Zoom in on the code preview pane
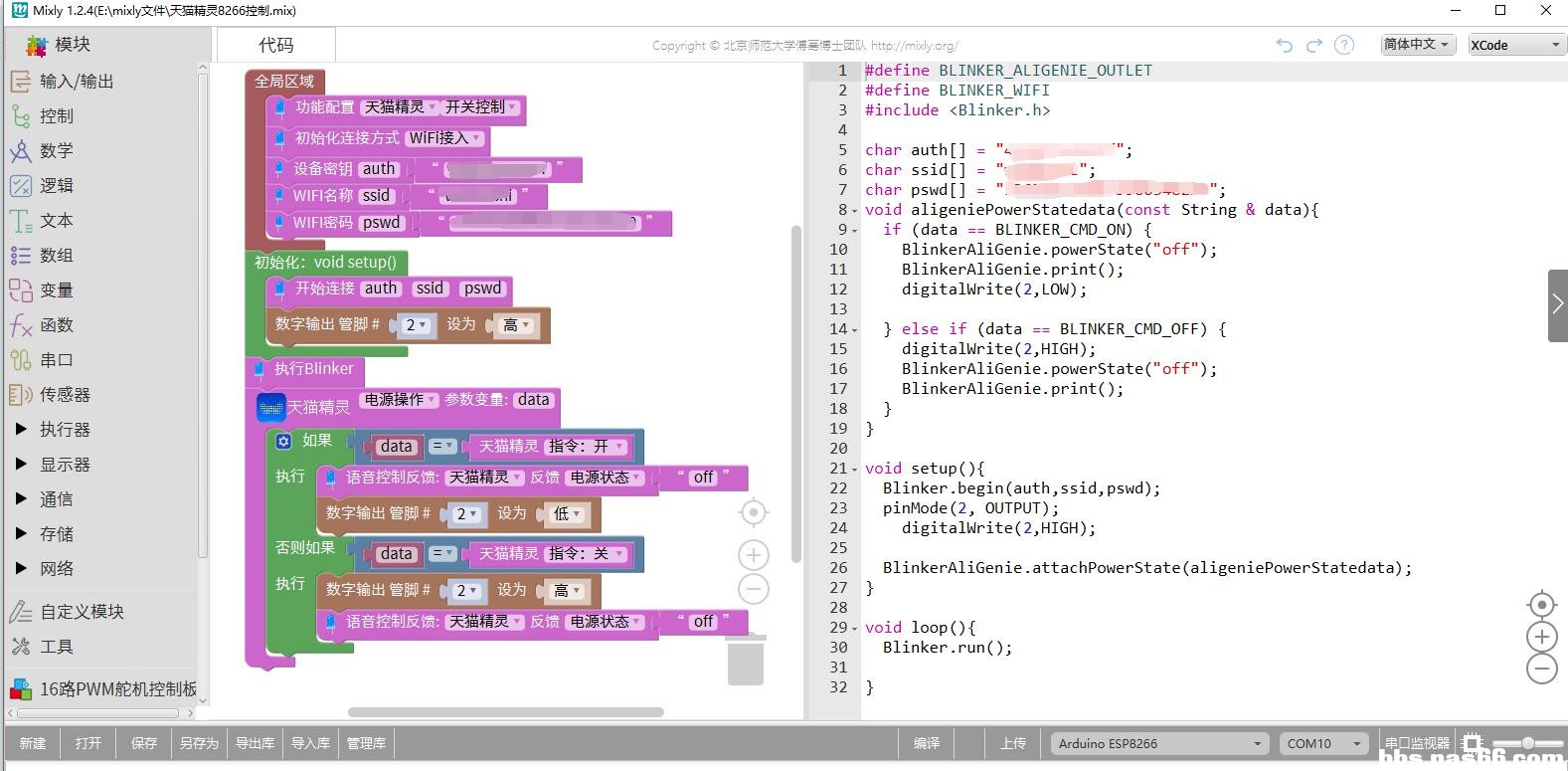Screen dimensions: 1568x771 click(x=1541, y=637)
